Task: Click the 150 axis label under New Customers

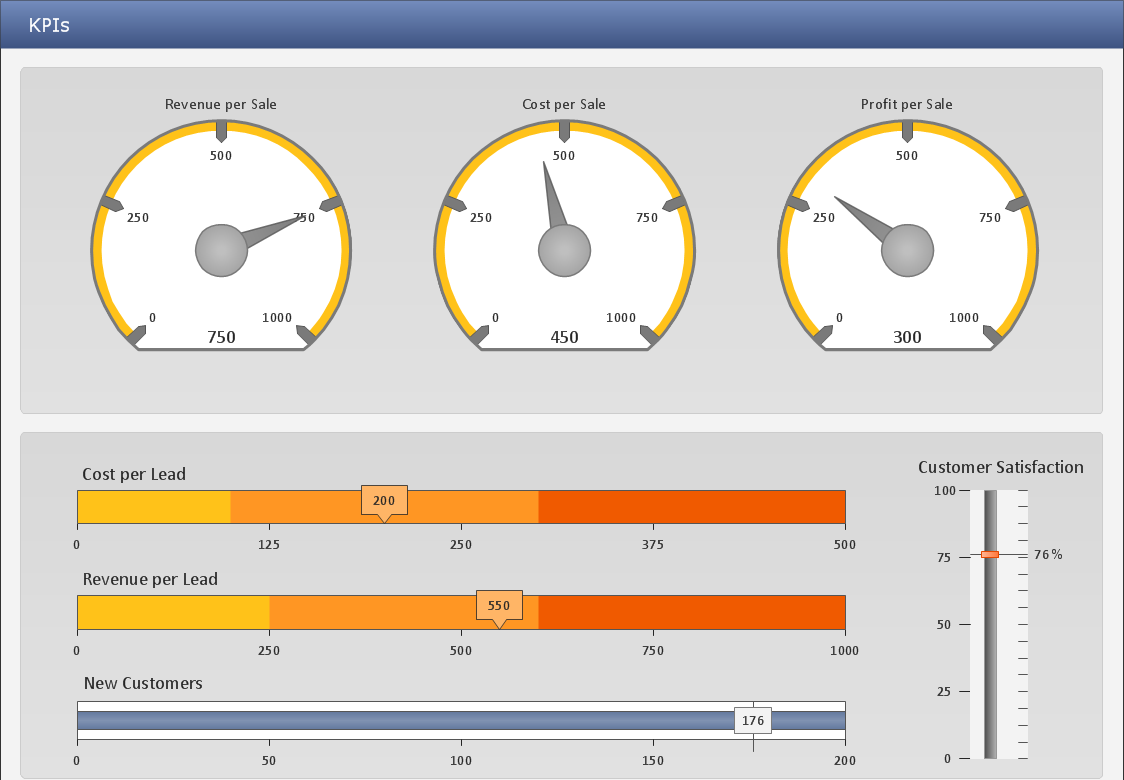Action: pyautogui.click(x=653, y=761)
